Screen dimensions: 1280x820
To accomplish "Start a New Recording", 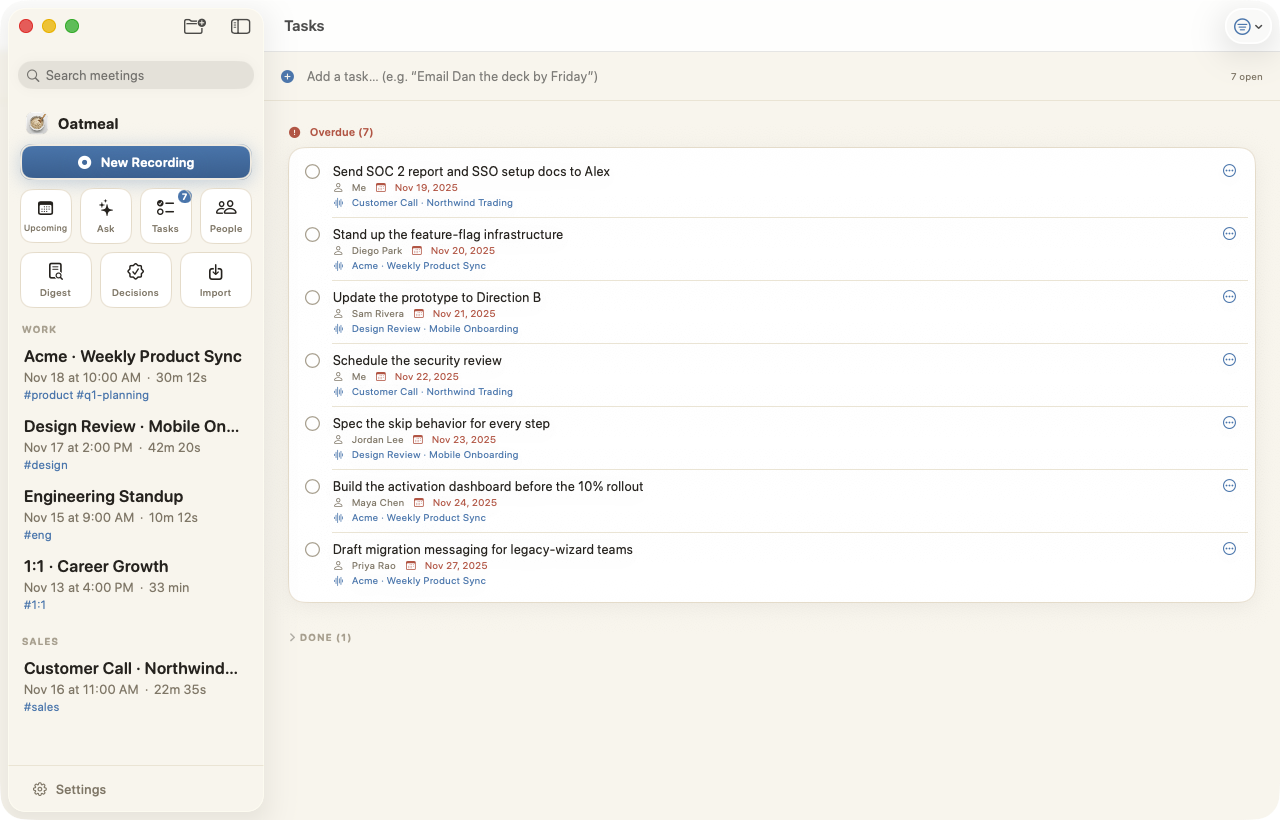I will click(x=136, y=162).
